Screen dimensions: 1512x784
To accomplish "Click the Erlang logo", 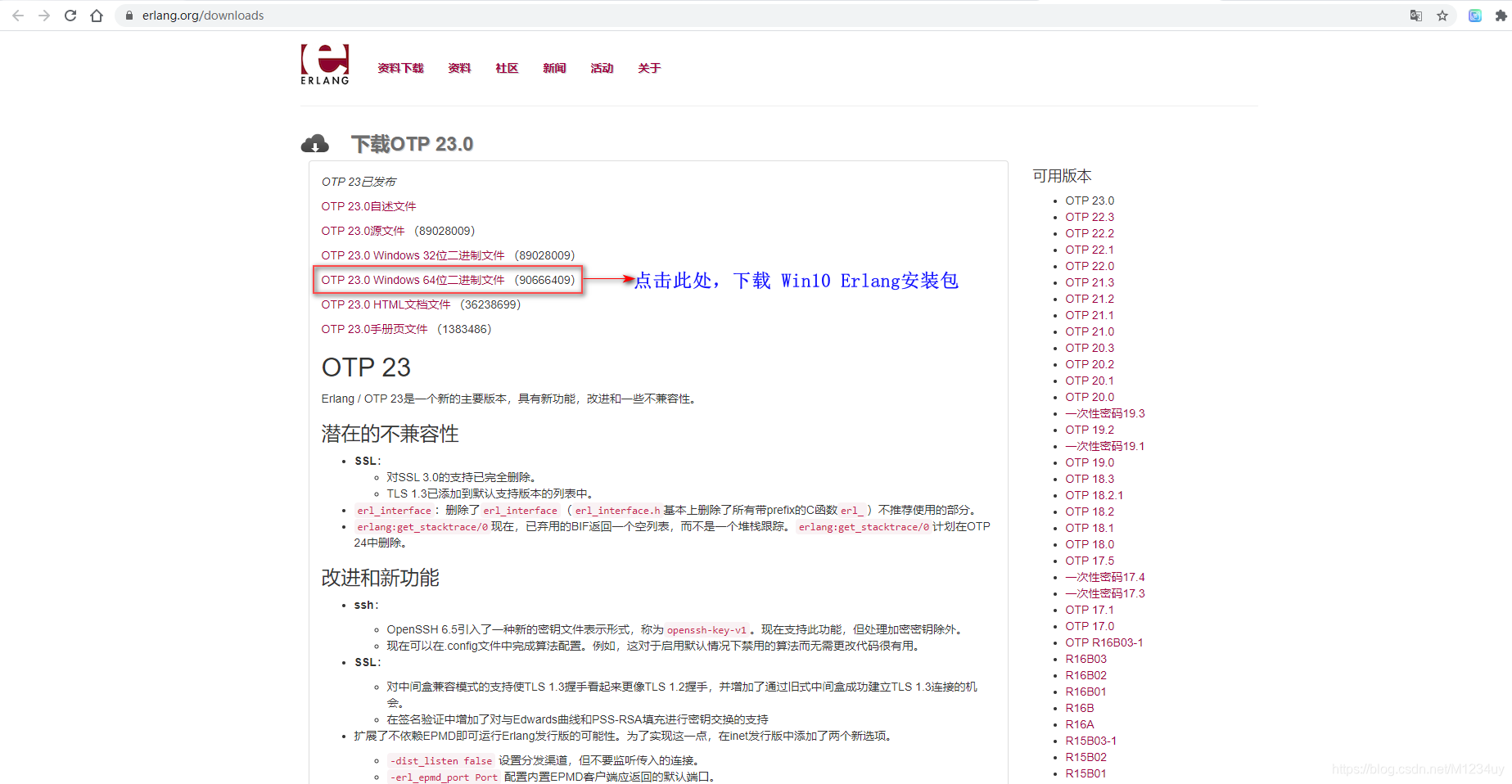I will (325, 64).
